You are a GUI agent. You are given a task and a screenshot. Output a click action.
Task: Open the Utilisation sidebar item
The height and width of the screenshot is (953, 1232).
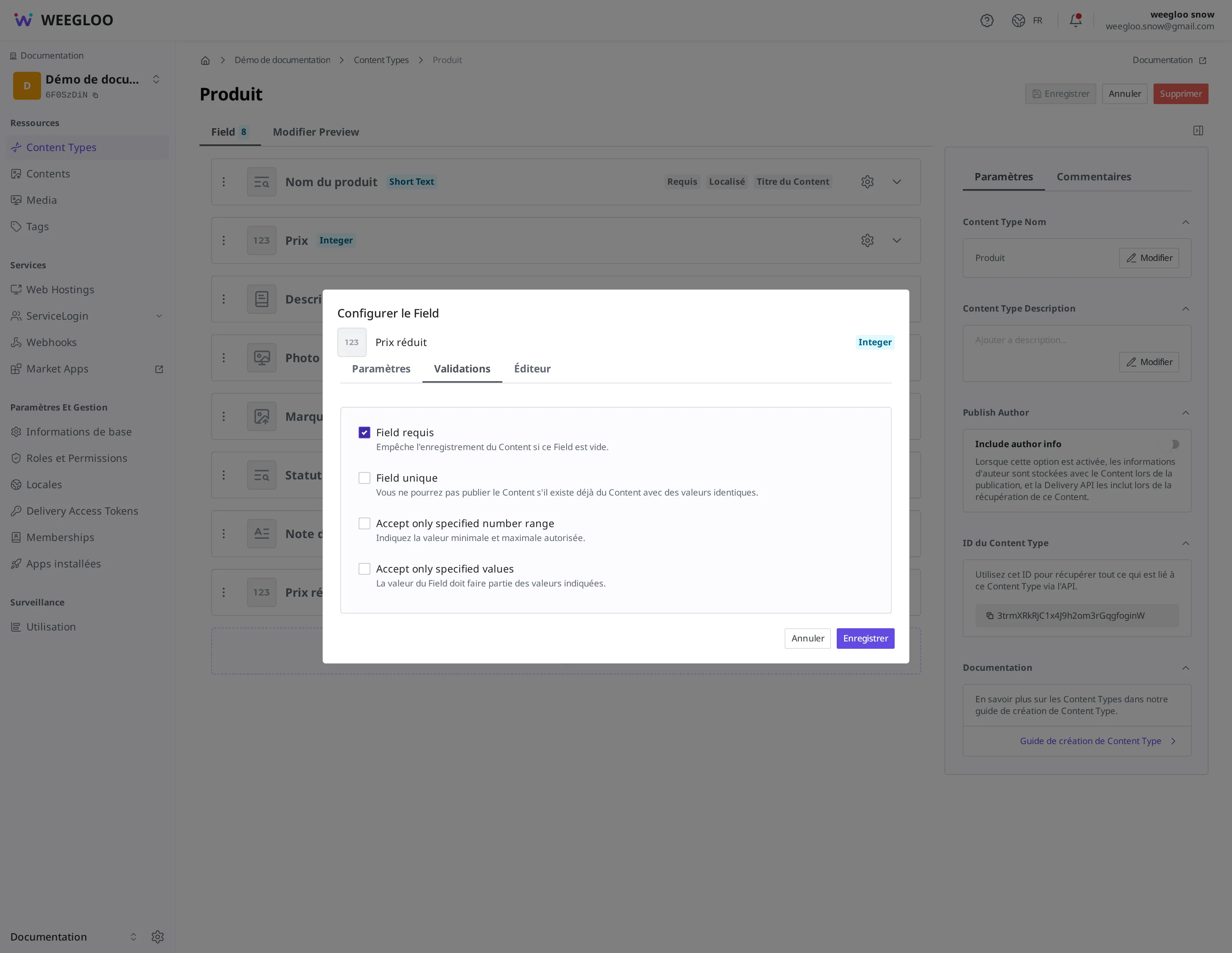pyautogui.click(x=51, y=627)
